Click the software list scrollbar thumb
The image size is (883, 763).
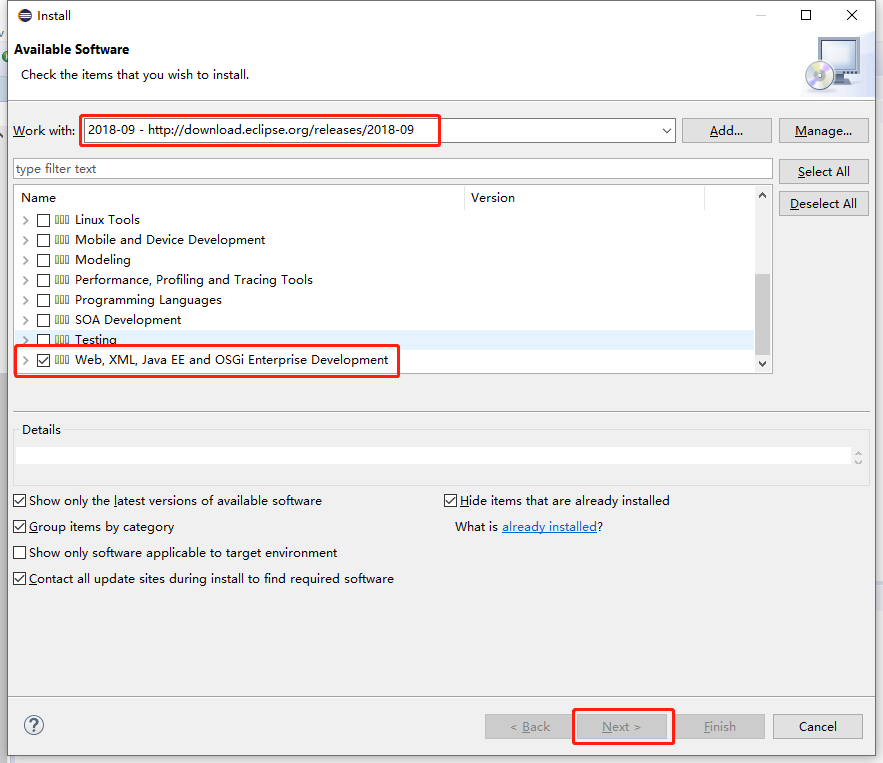point(762,314)
